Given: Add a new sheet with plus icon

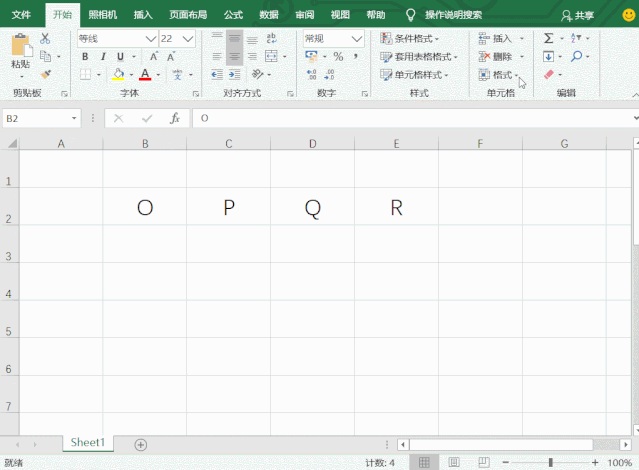Looking at the screenshot, I should pos(140,444).
